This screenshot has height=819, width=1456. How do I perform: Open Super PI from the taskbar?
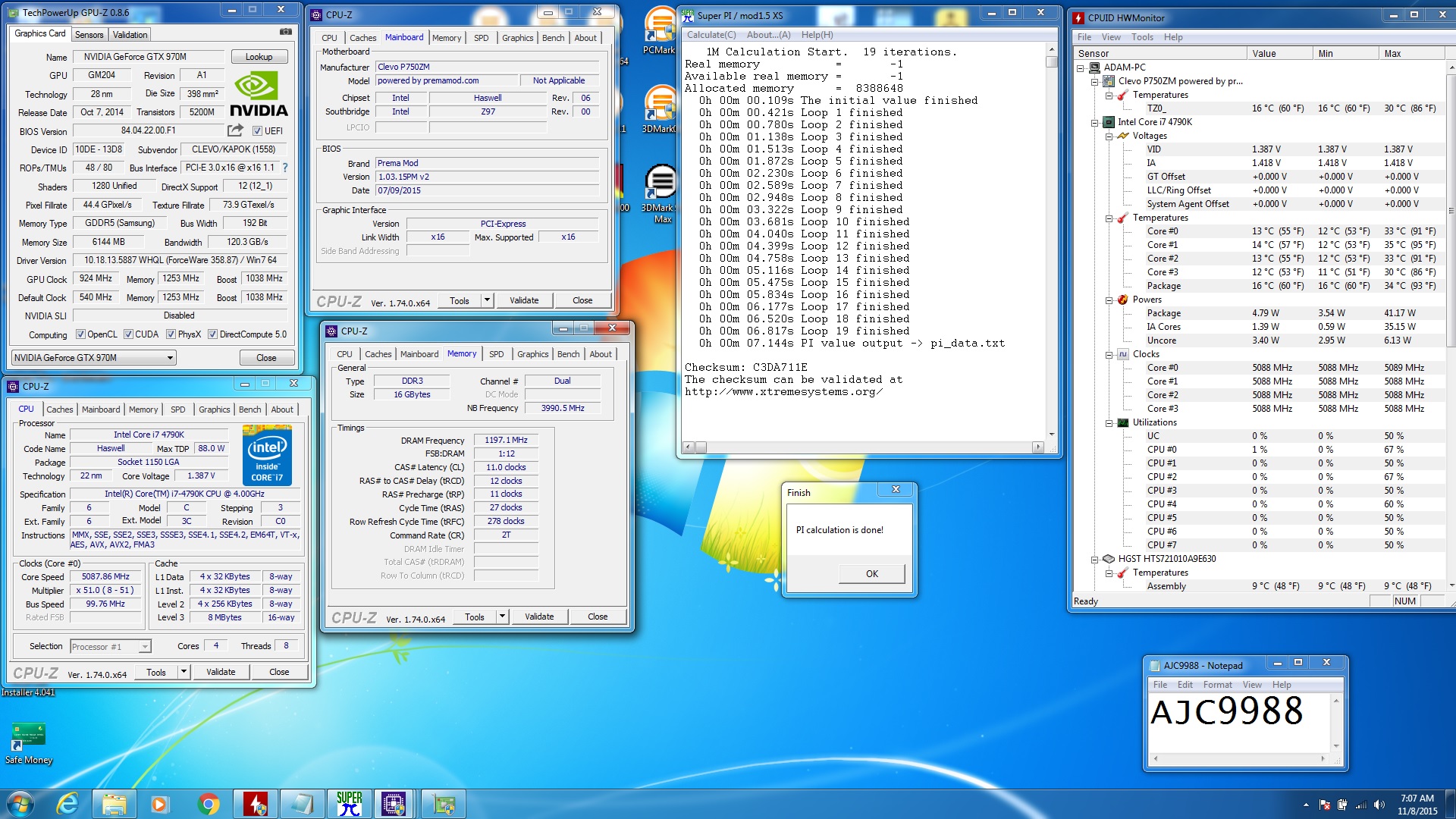pyautogui.click(x=349, y=803)
